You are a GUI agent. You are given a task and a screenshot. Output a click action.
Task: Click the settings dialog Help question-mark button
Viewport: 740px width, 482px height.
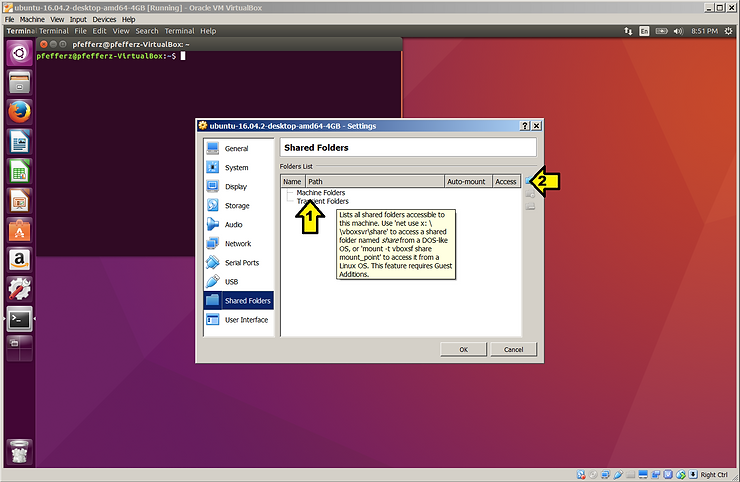pos(525,126)
